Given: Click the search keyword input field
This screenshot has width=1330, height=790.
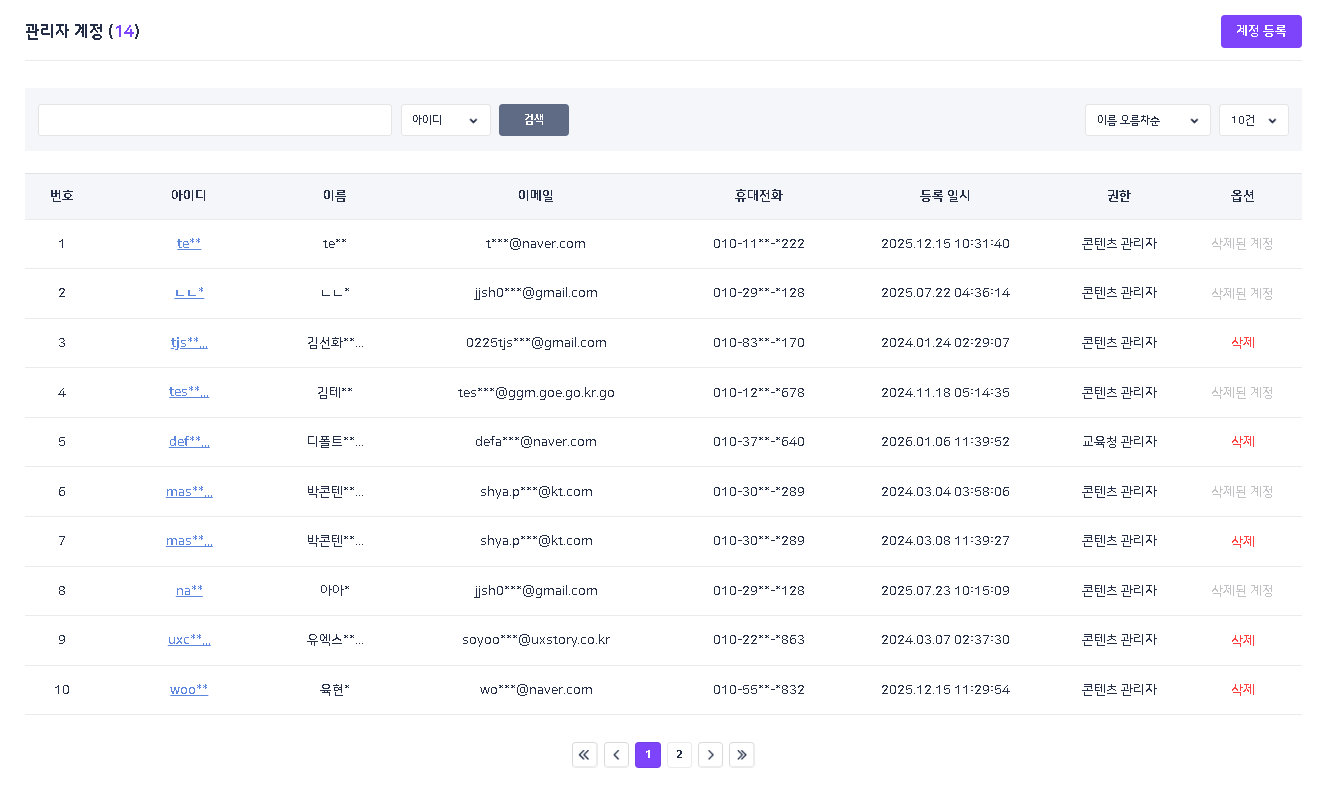Looking at the screenshot, I should pos(215,120).
